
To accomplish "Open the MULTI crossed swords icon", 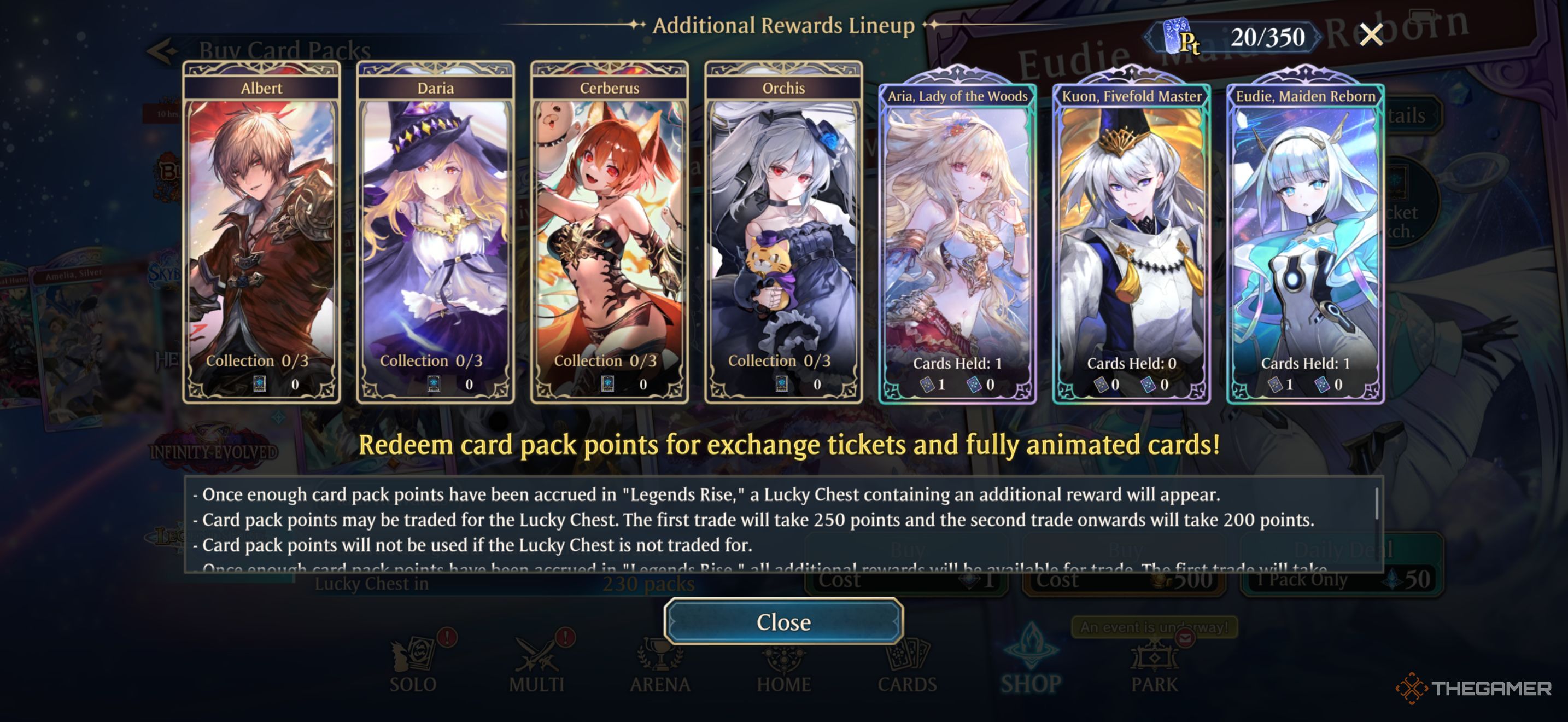I will [537, 665].
